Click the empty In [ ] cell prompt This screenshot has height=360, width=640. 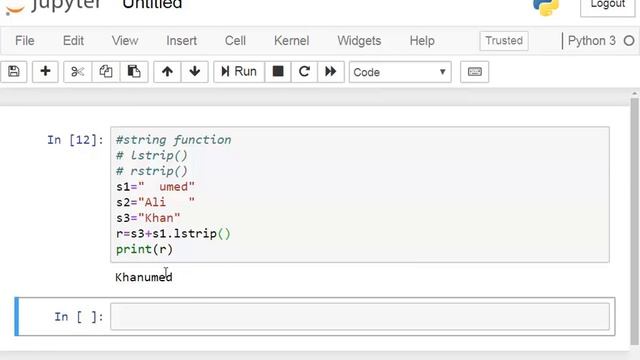click(79, 317)
